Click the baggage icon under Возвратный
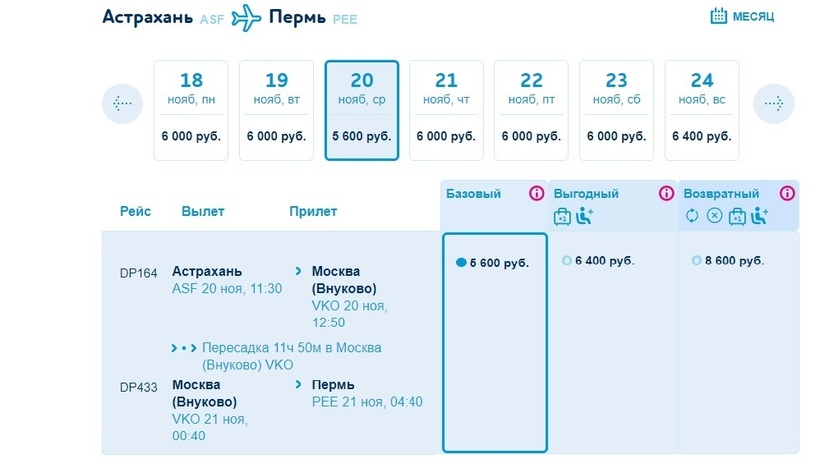Screen dimensions: 820x468 [x=737, y=215]
